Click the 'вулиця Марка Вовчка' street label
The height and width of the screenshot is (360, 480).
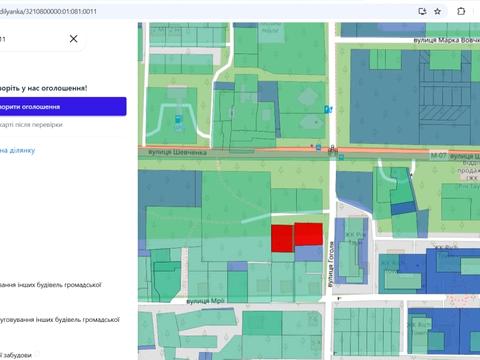[447, 40]
